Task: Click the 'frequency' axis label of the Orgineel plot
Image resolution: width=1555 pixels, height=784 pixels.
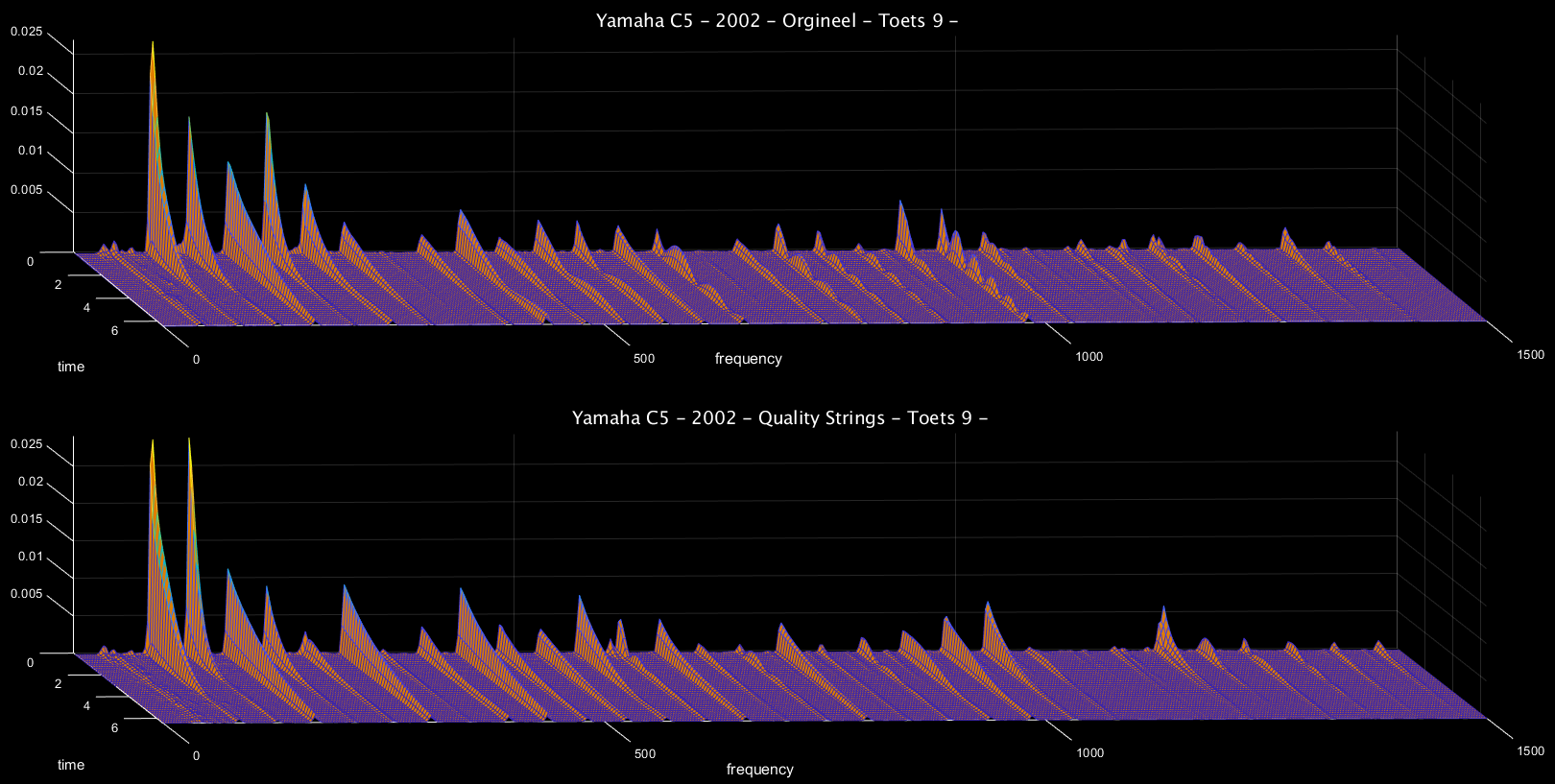Action: pos(748,359)
